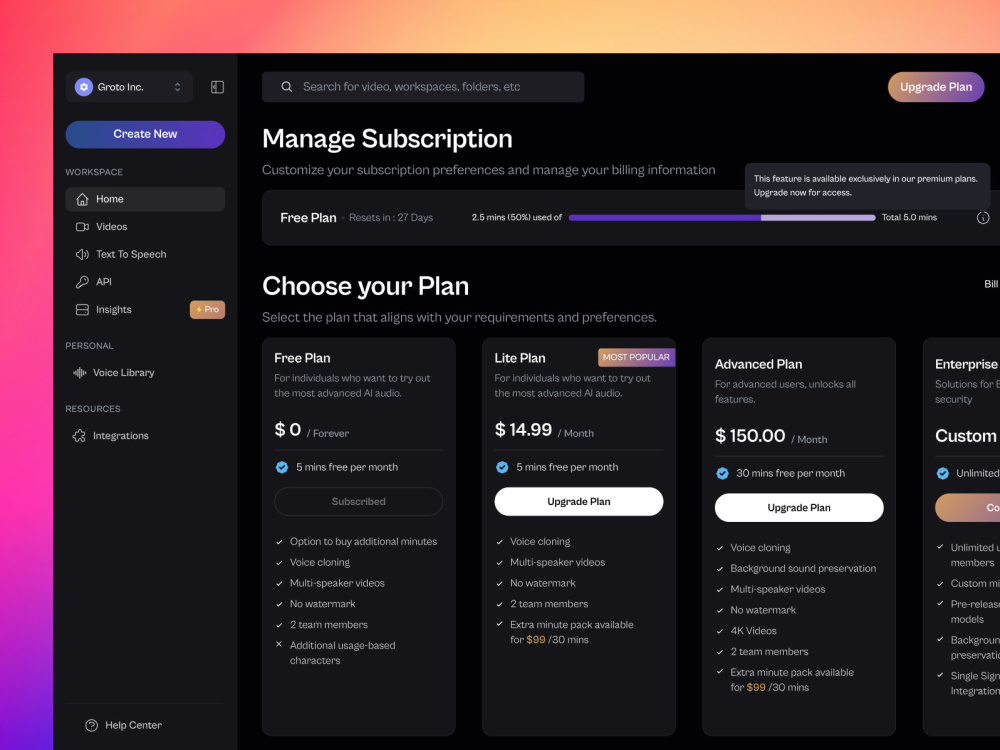This screenshot has height=750, width=1000.
Task: Click the Create New button
Action: [145, 134]
